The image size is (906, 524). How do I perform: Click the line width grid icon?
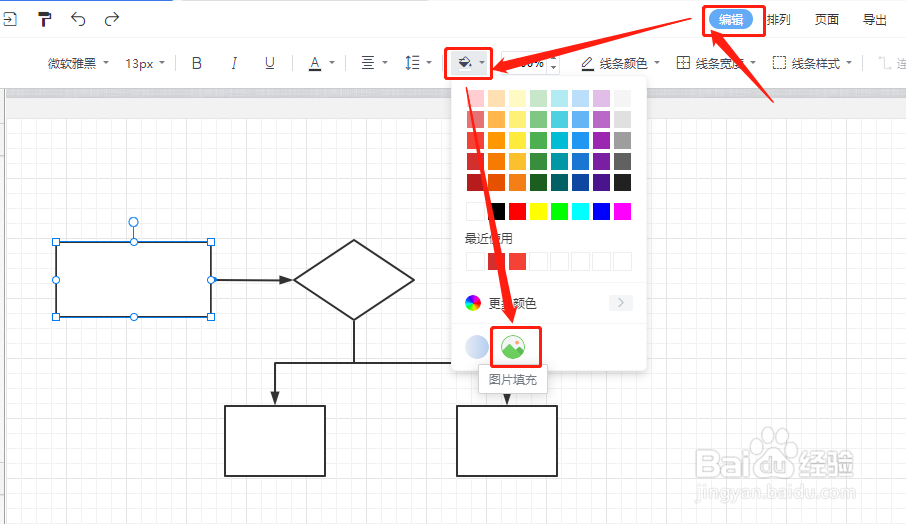pyautogui.click(x=683, y=62)
